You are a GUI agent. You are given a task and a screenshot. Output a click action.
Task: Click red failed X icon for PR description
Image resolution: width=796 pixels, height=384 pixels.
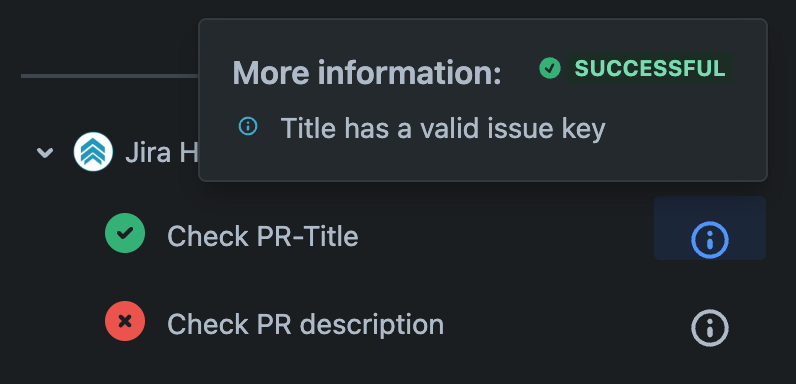click(x=125, y=321)
